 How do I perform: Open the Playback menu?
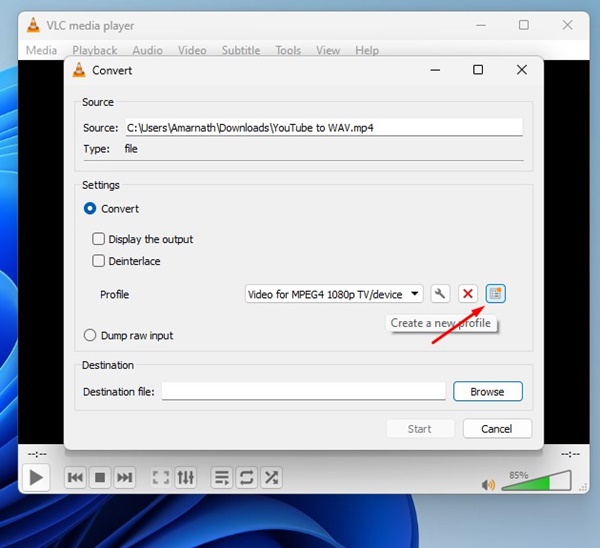(x=95, y=50)
